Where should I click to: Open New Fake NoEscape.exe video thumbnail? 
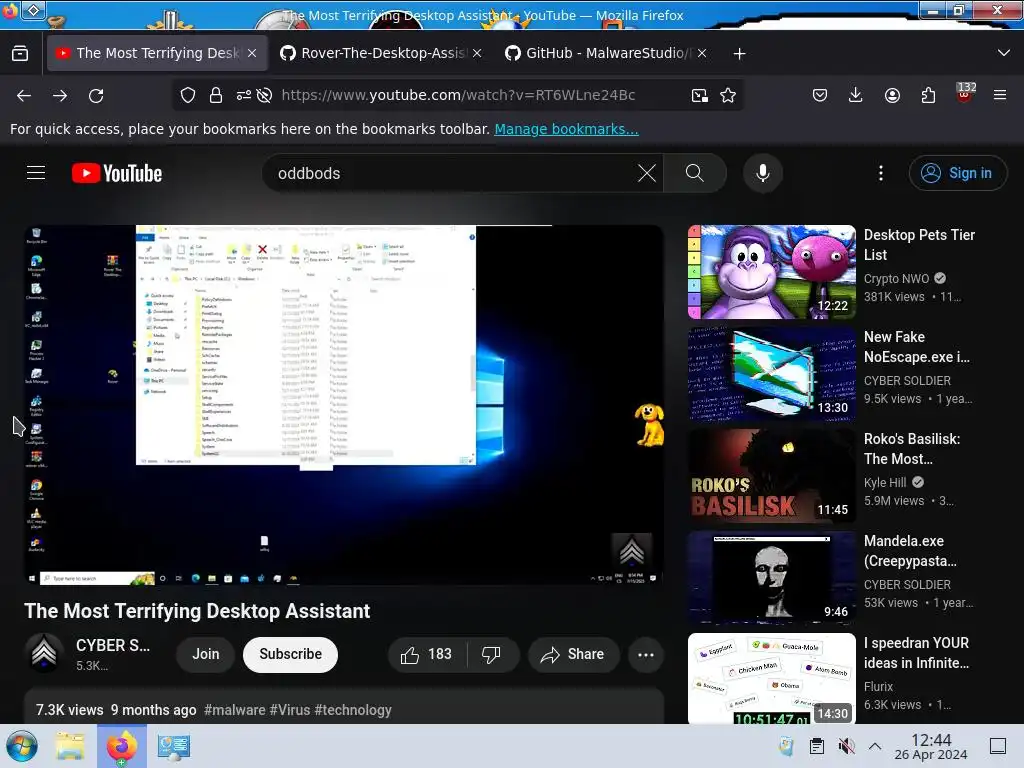(771, 374)
